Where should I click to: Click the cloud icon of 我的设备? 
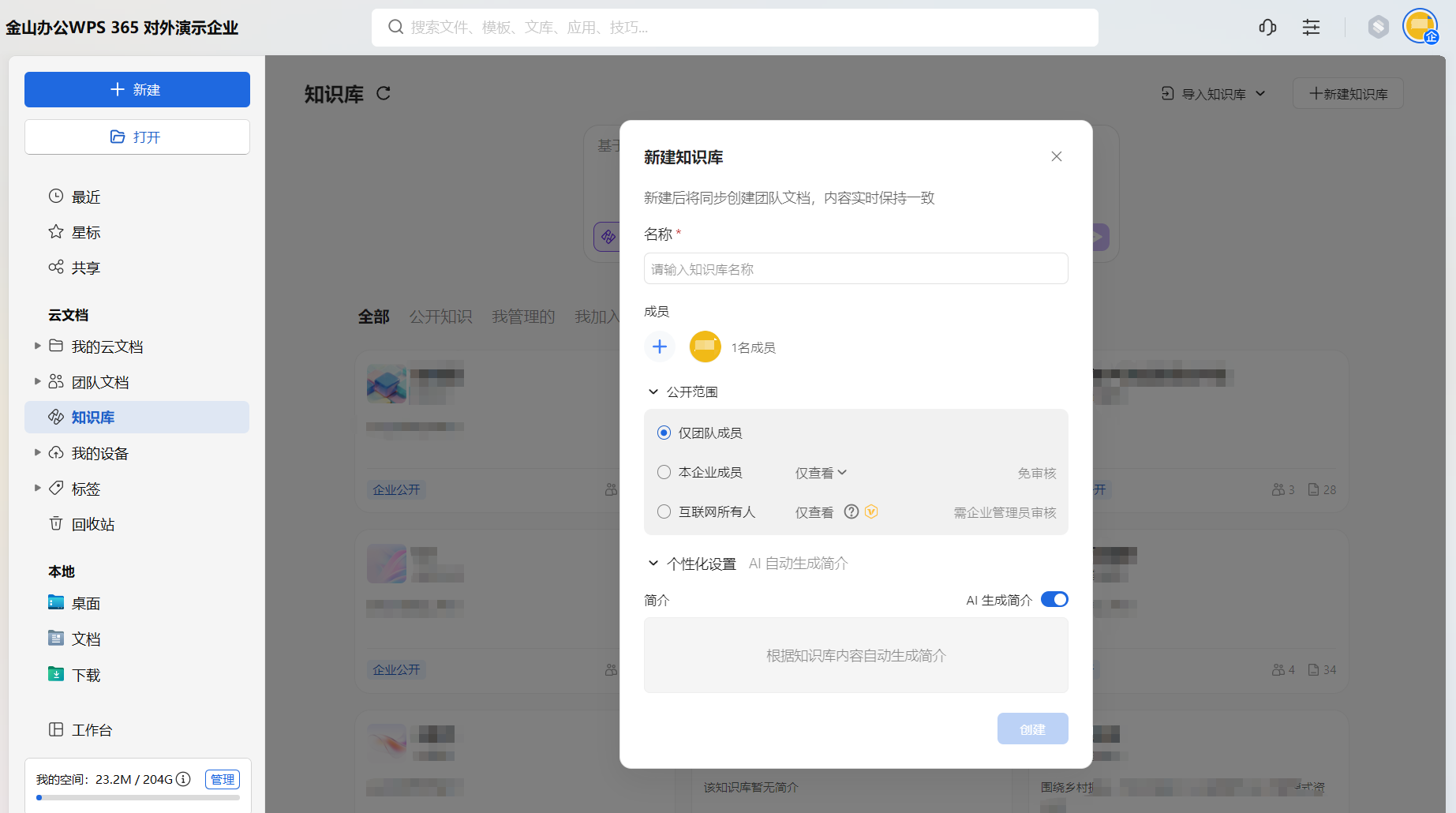pos(56,452)
